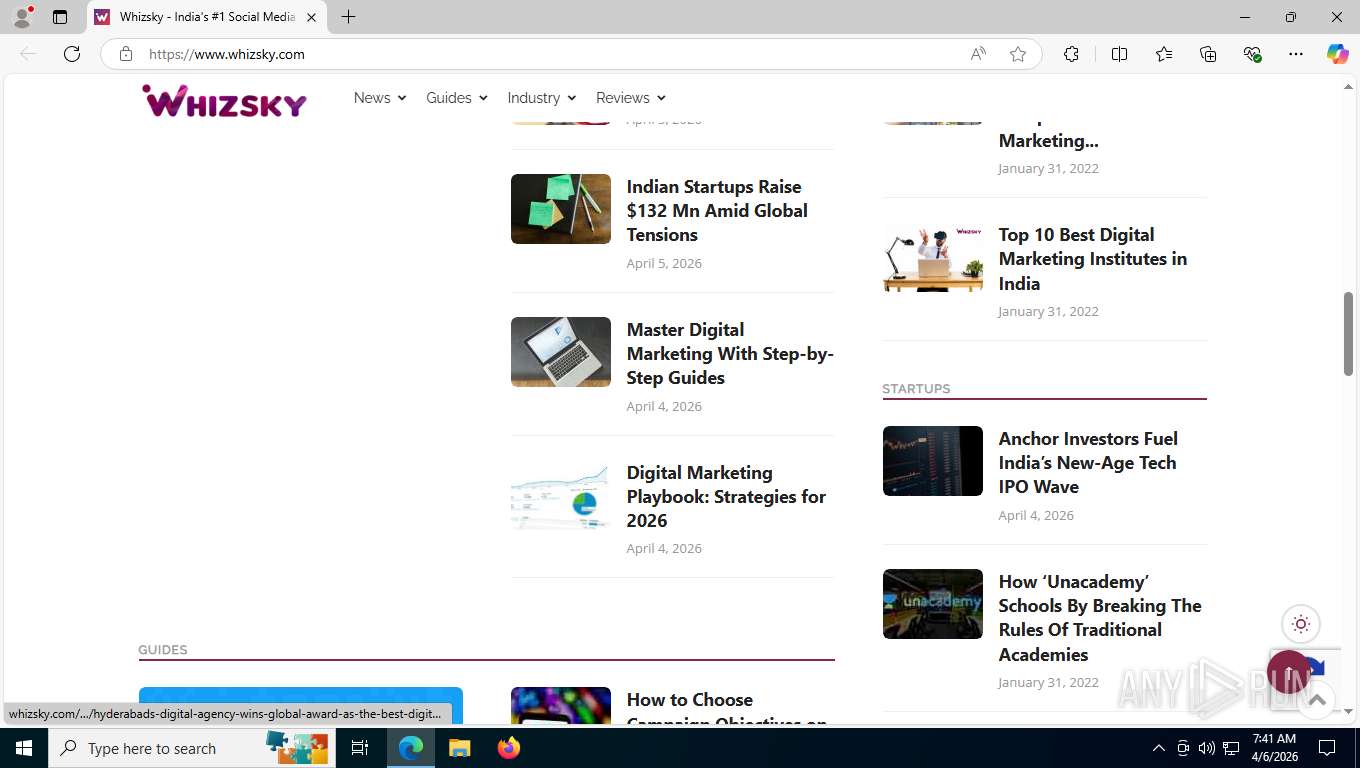The image size is (1360, 768).
Task: Open the Extensions puzzle icon
Action: tap(1071, 54)
